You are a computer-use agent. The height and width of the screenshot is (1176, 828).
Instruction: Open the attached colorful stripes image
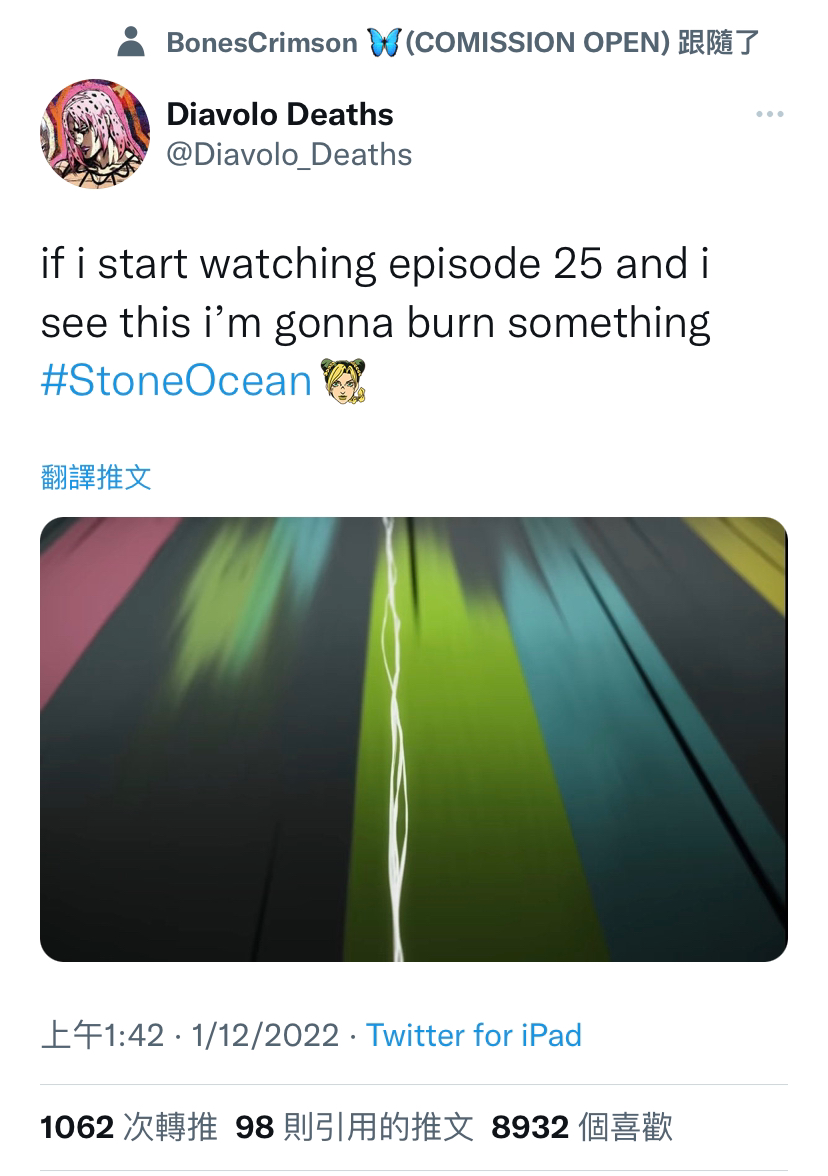coord(413,739)
